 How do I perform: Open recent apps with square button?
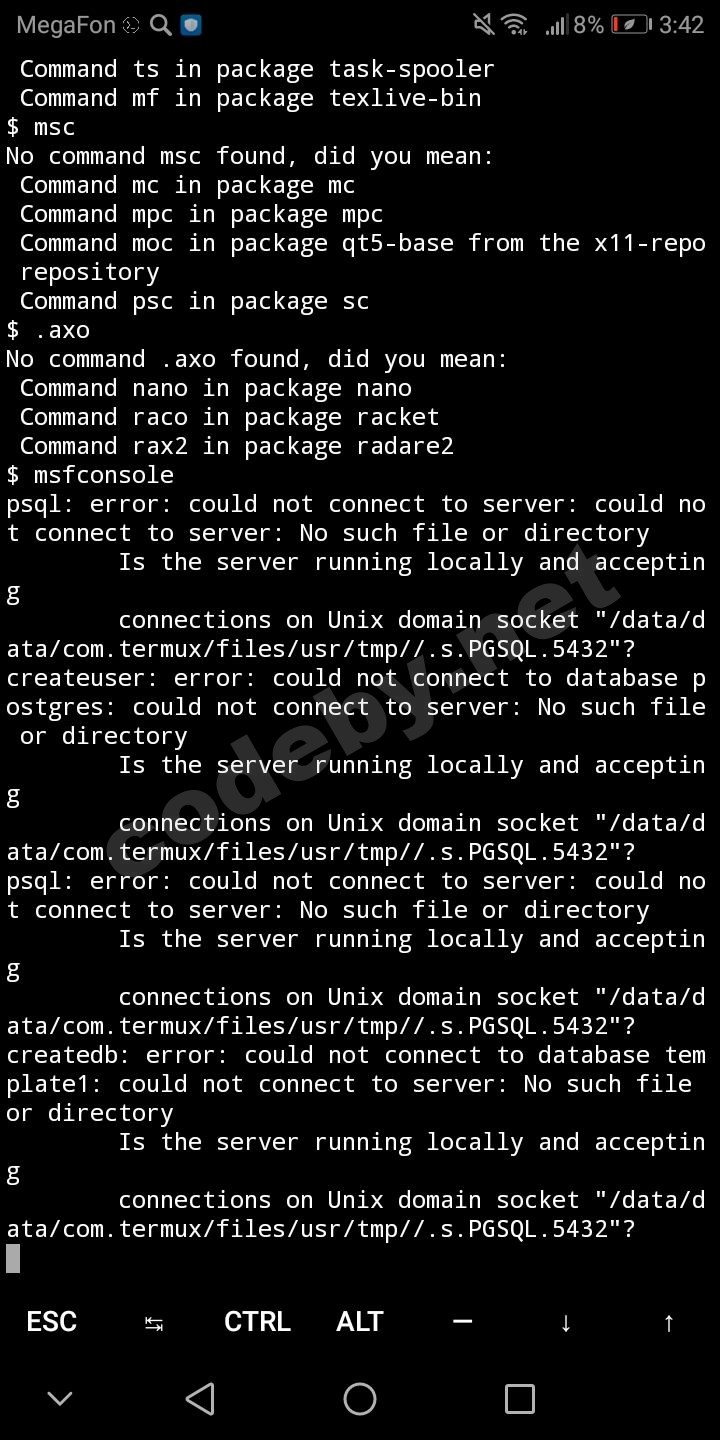point(520,1398)
